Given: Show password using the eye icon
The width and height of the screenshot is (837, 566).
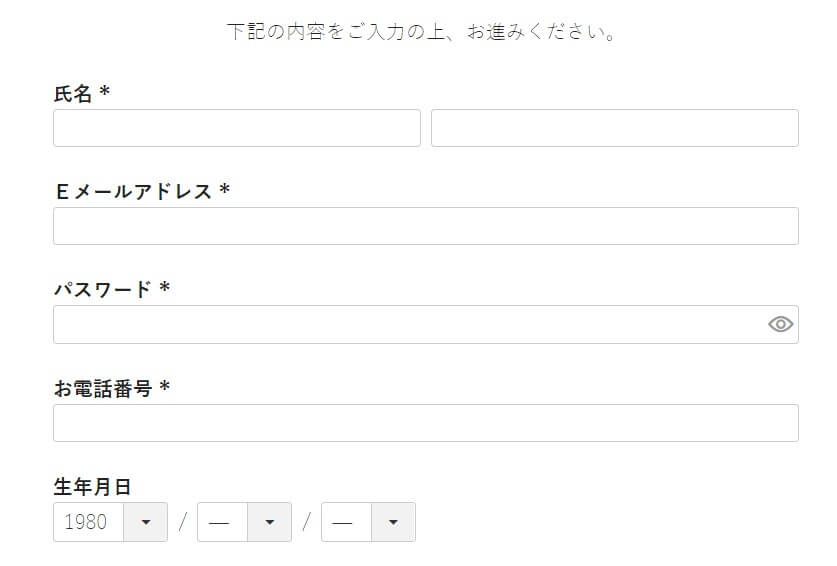Looking at the screenshot, I should [780, 324].
